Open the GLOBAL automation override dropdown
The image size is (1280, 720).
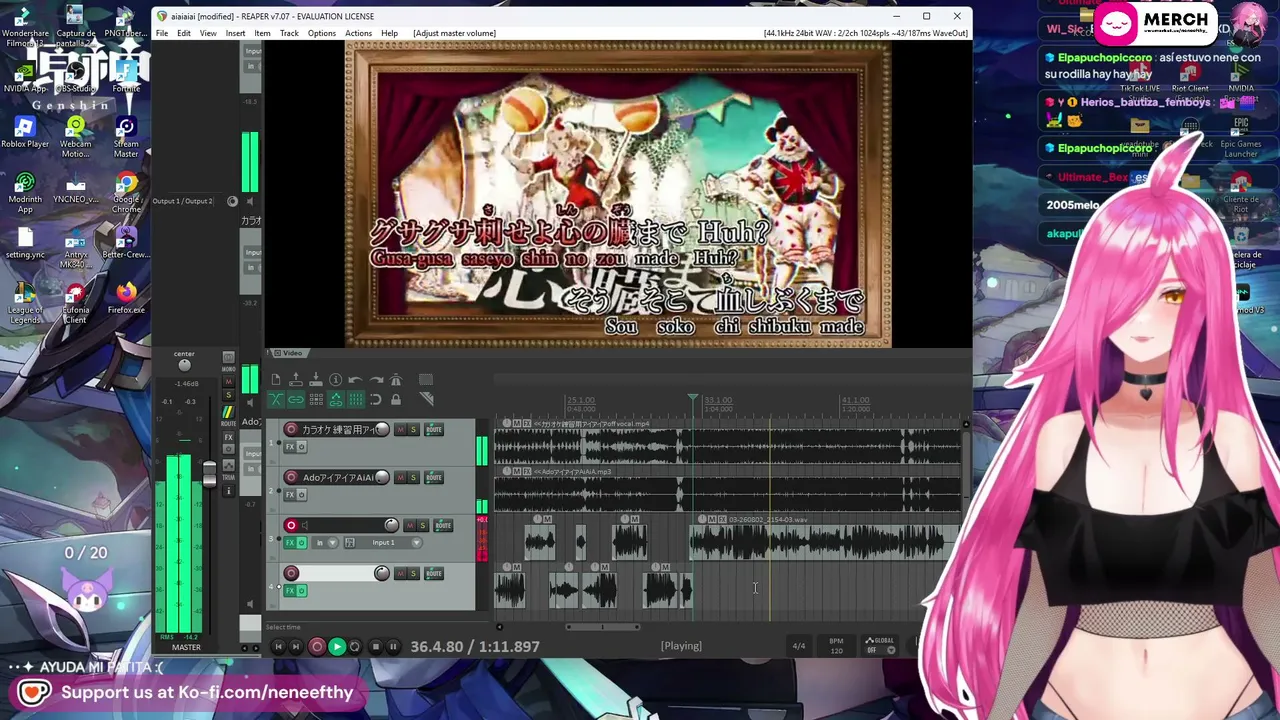pyautogui.click(x=882, y=645)
